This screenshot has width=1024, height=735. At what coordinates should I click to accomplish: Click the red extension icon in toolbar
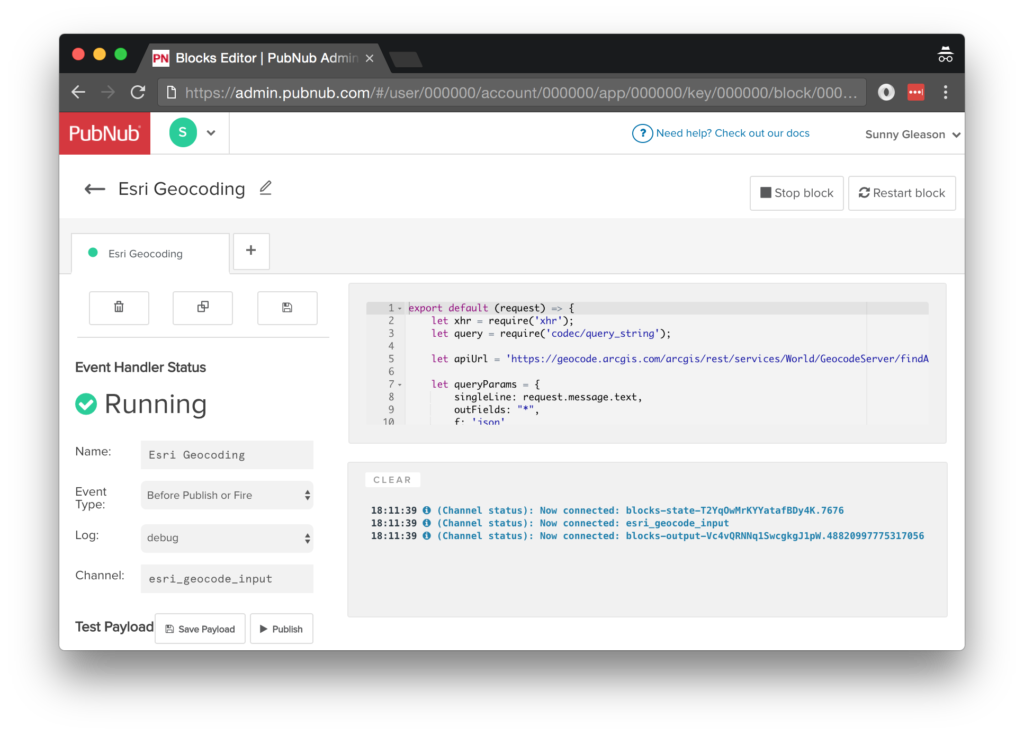tap(915, 92)
